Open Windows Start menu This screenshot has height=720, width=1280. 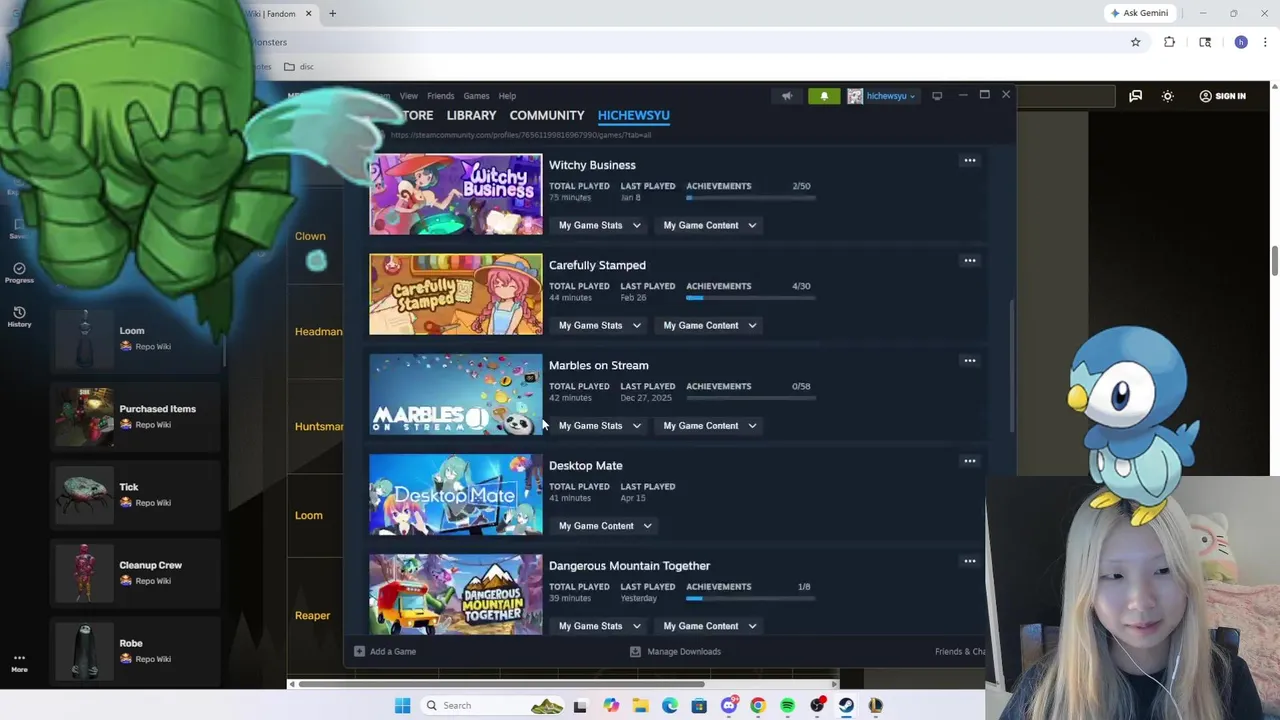(x=402, y=705)
